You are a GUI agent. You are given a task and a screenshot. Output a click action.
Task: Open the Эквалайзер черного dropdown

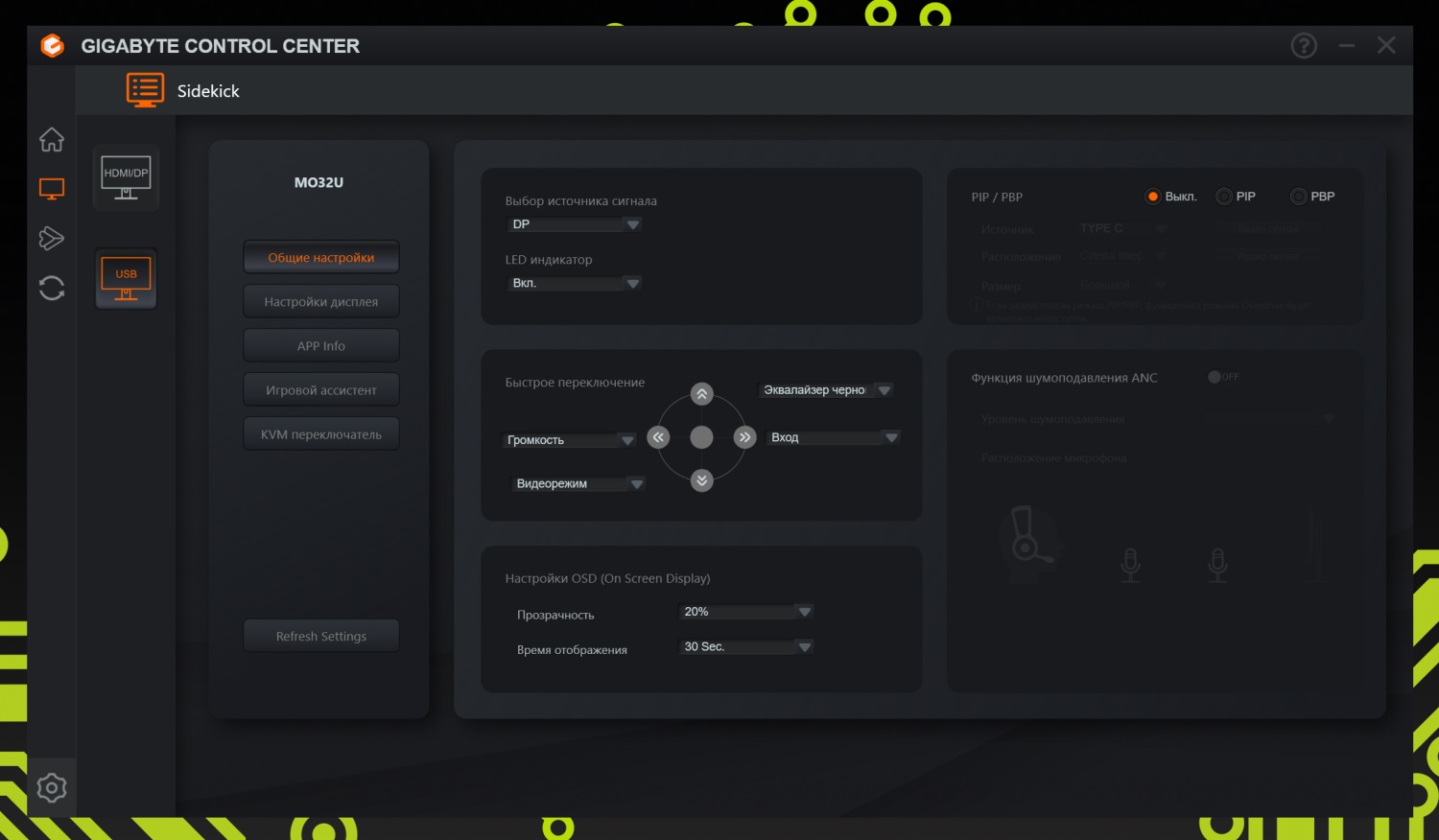click(826, 390)
